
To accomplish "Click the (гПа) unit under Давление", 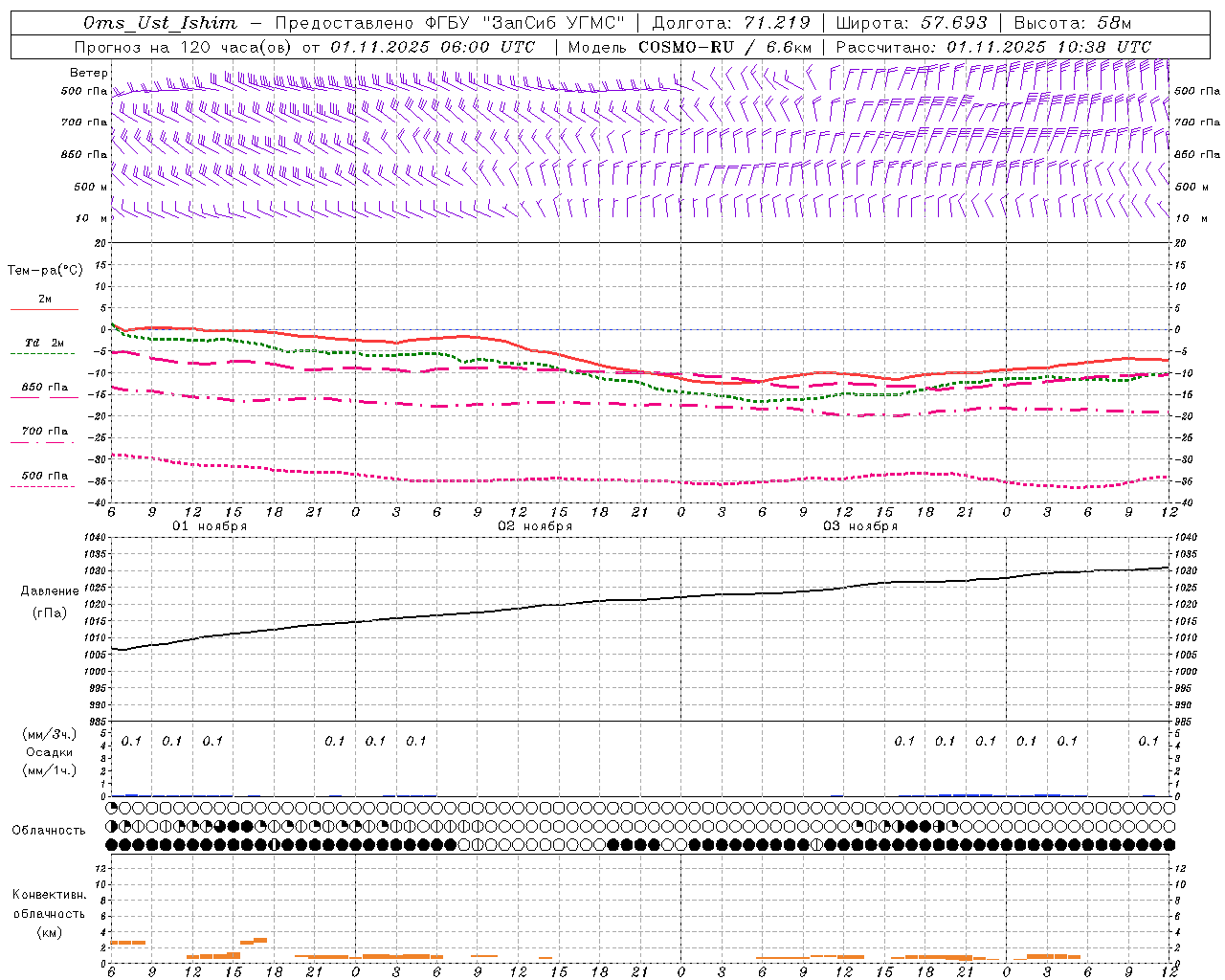I will [x=50, y=612].
